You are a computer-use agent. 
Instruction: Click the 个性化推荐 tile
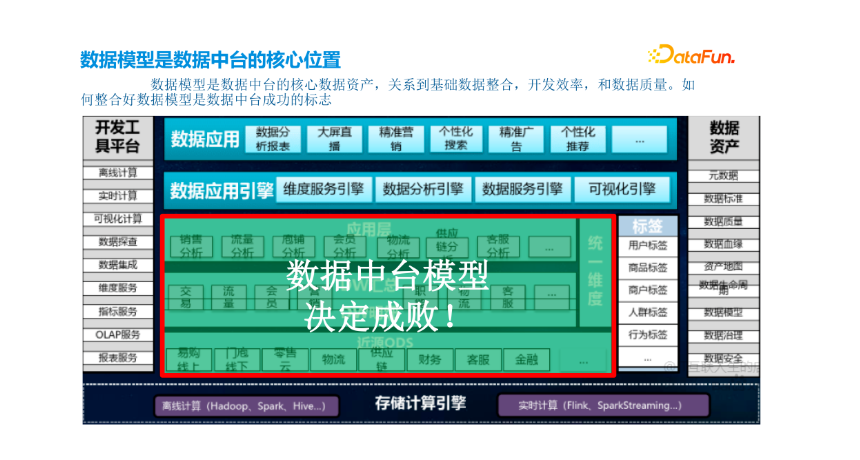[x=578, y=139]
